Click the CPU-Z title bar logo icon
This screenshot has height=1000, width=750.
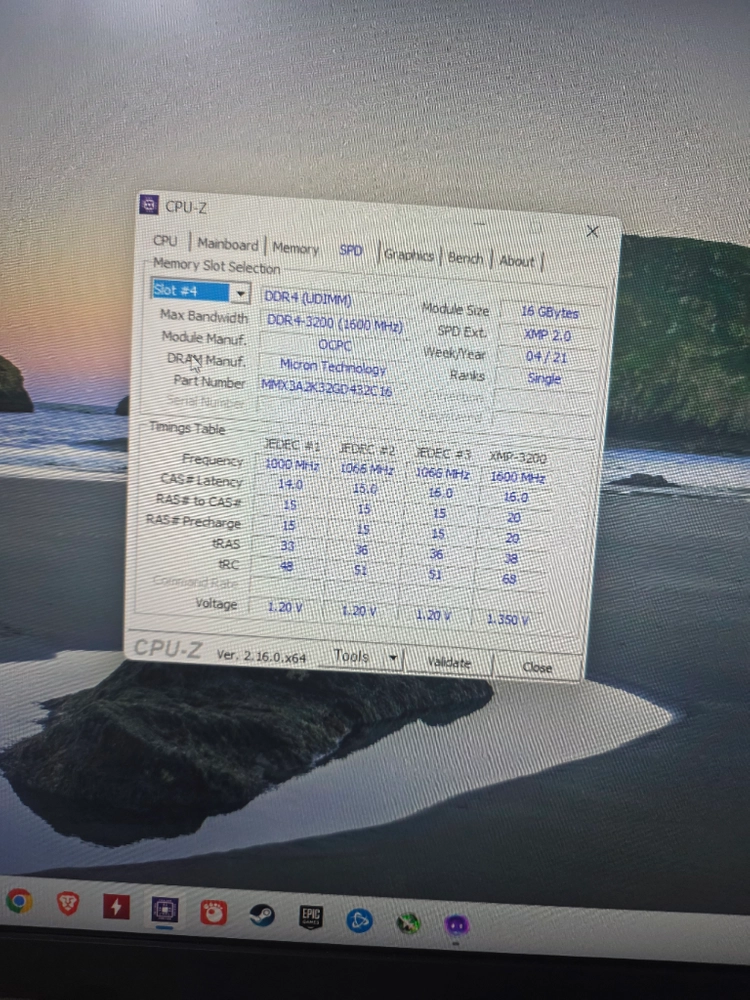tap(149, 205)
